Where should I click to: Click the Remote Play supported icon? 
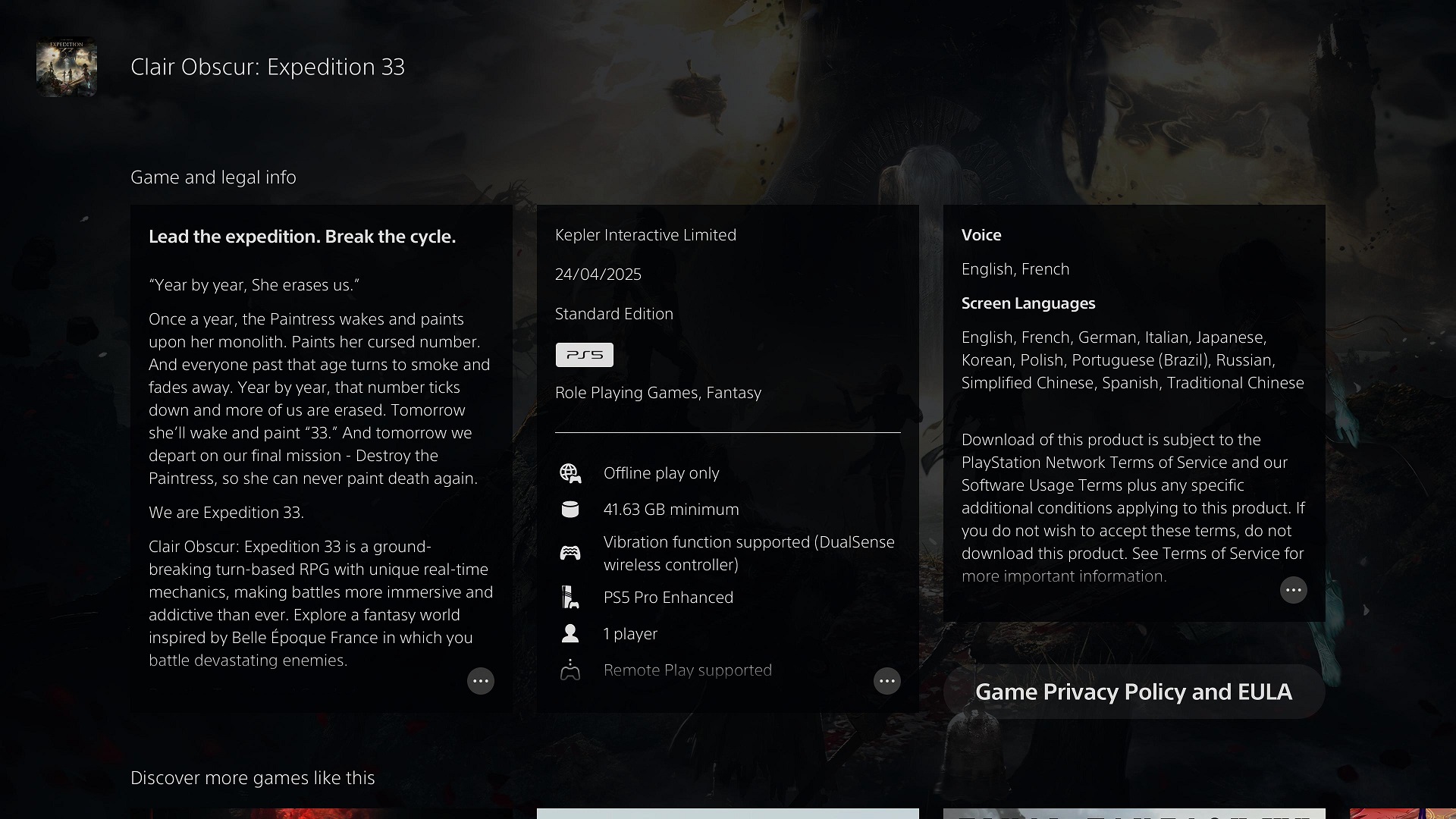(570, 670)
